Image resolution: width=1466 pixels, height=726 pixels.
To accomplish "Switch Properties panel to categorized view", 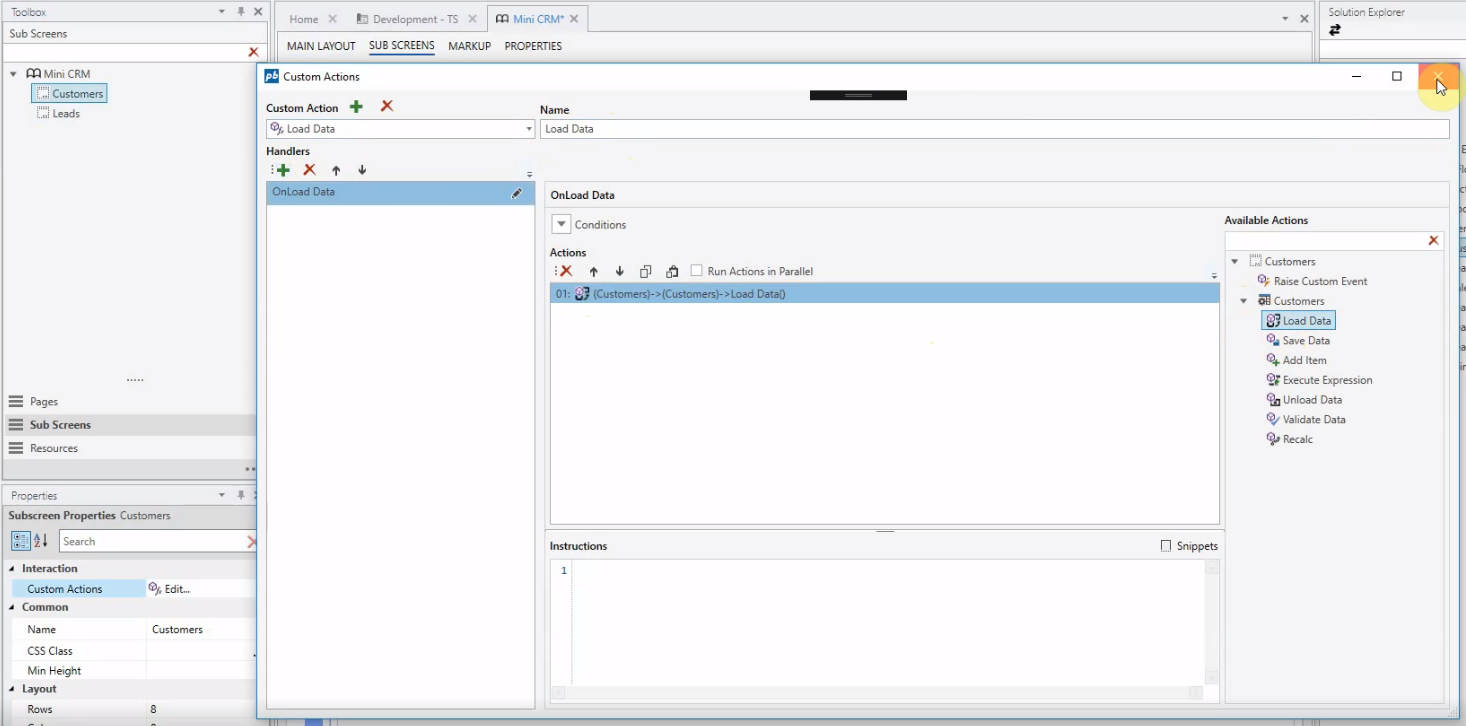I will (x=20, y=541).
